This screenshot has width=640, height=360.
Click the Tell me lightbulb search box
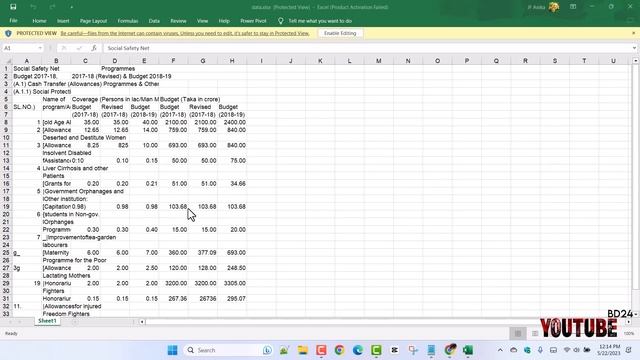[315, 21]
